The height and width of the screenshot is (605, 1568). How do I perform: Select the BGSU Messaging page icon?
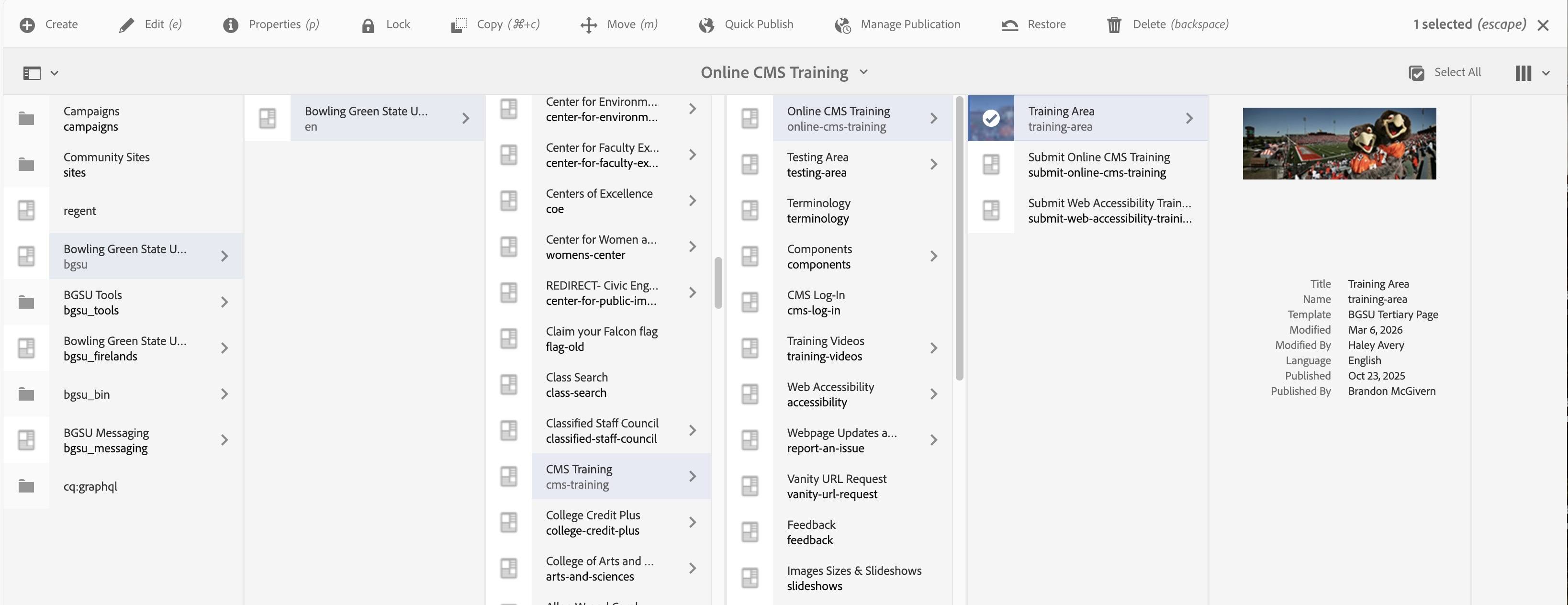tap(26, 440)
